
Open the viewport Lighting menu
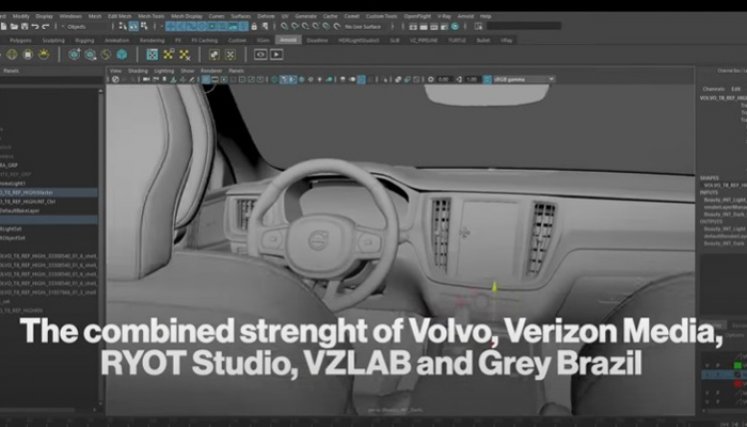[x=164, y=71]
